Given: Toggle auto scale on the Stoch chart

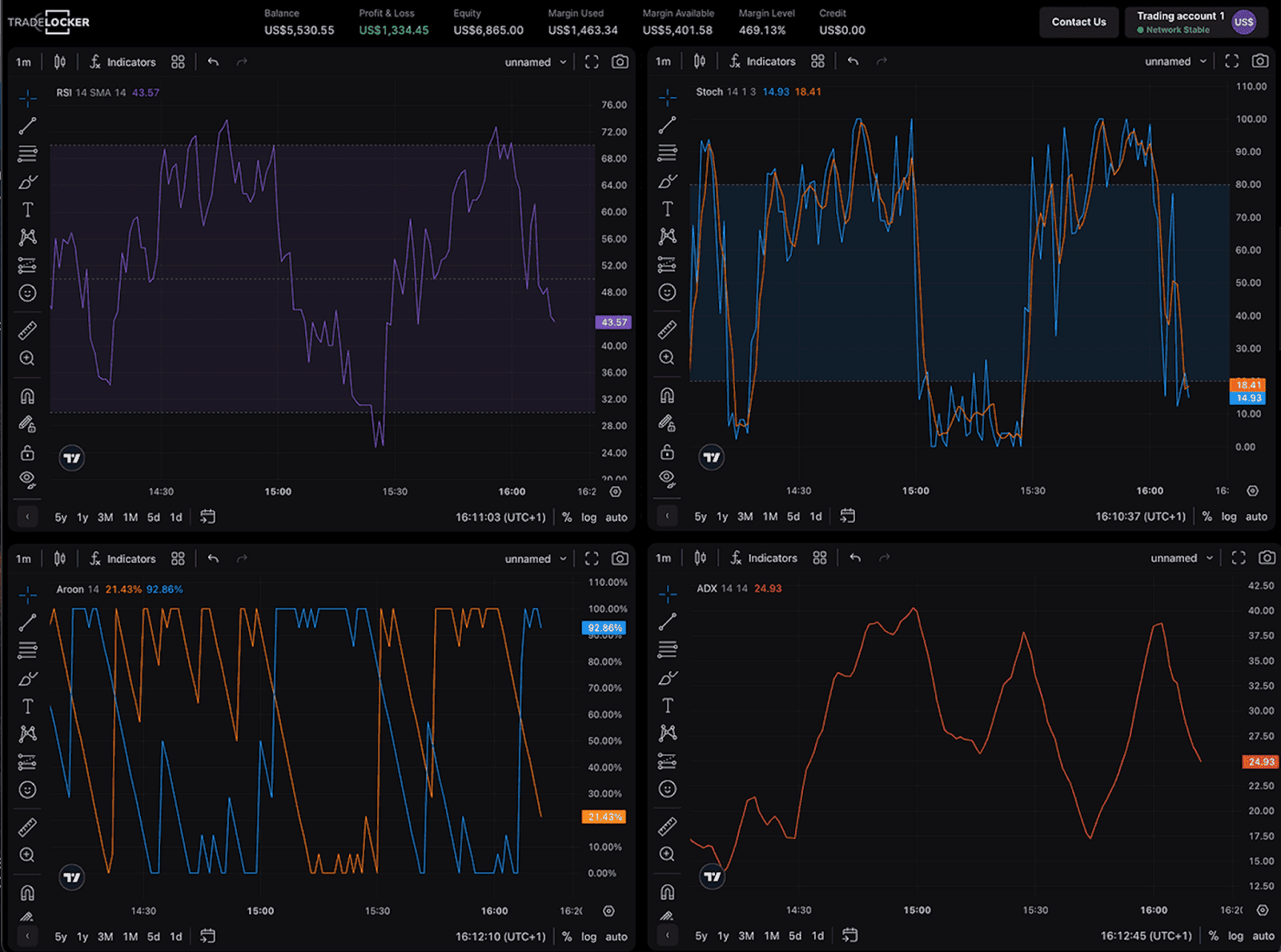Looking at the screenshot, I should tap(1256, 516).
